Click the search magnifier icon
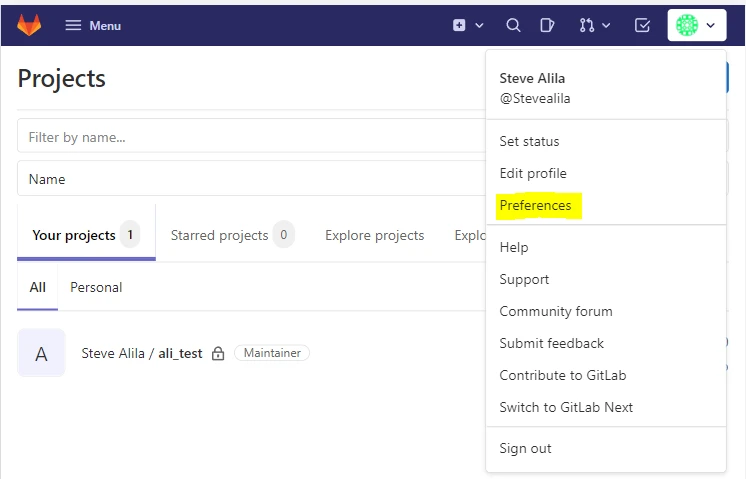The width and height of the screenshot is (746, 479). click(513, 25)
